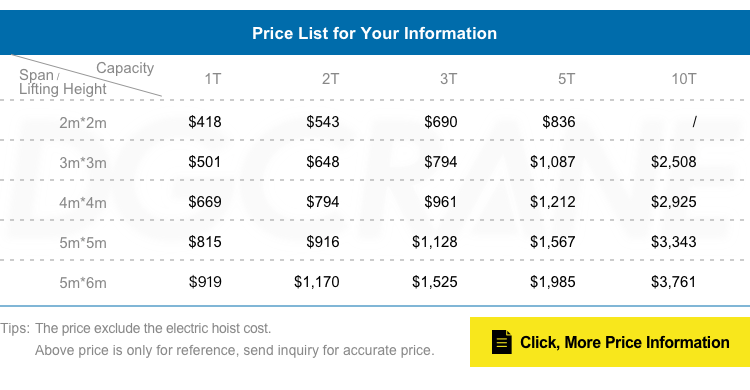Click the document icon on yellow button
This screenshot has height=390, width=750.
[x=502, y=342]
